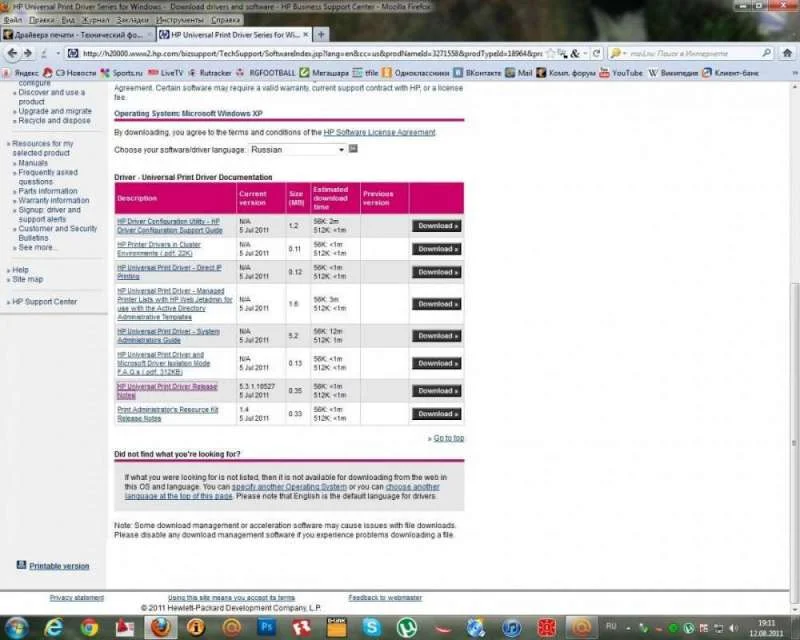This screenshot has height=640, width=800.
Task: Open the LiveTV bookmark
Action: (x=165, y=73)
